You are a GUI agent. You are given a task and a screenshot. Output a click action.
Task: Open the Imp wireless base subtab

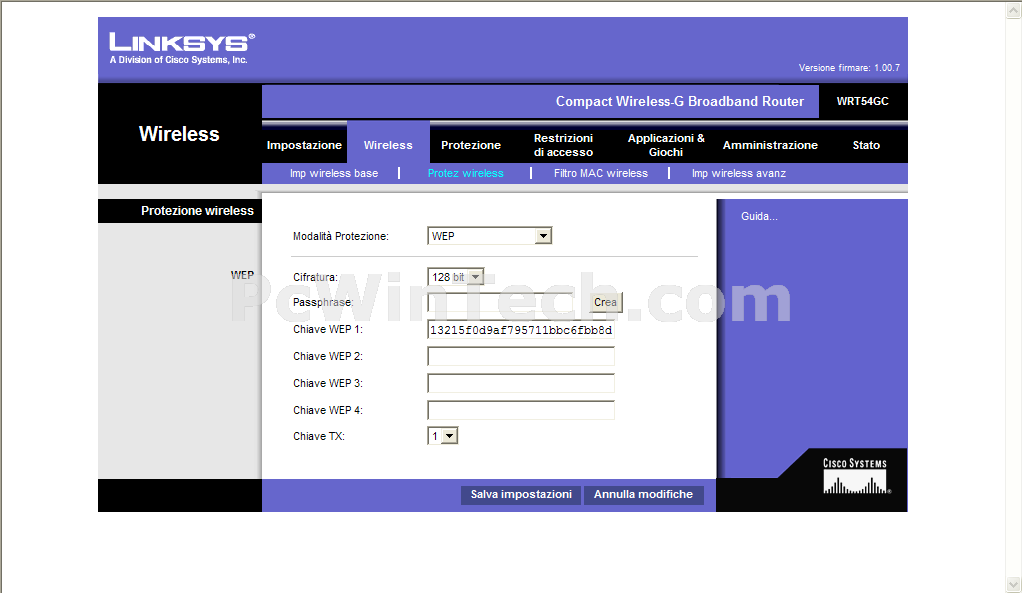(334, 173)
